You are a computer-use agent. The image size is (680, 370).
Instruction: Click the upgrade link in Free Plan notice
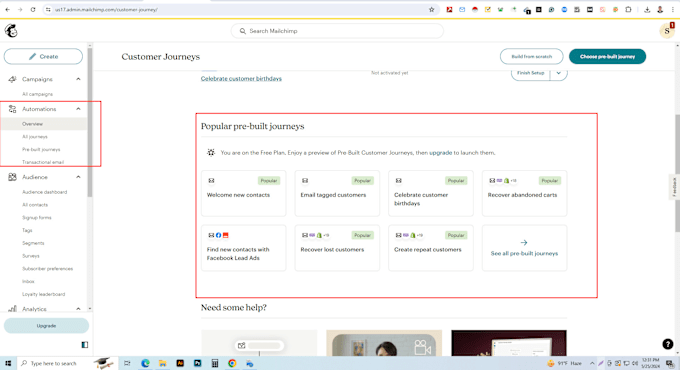440,153
